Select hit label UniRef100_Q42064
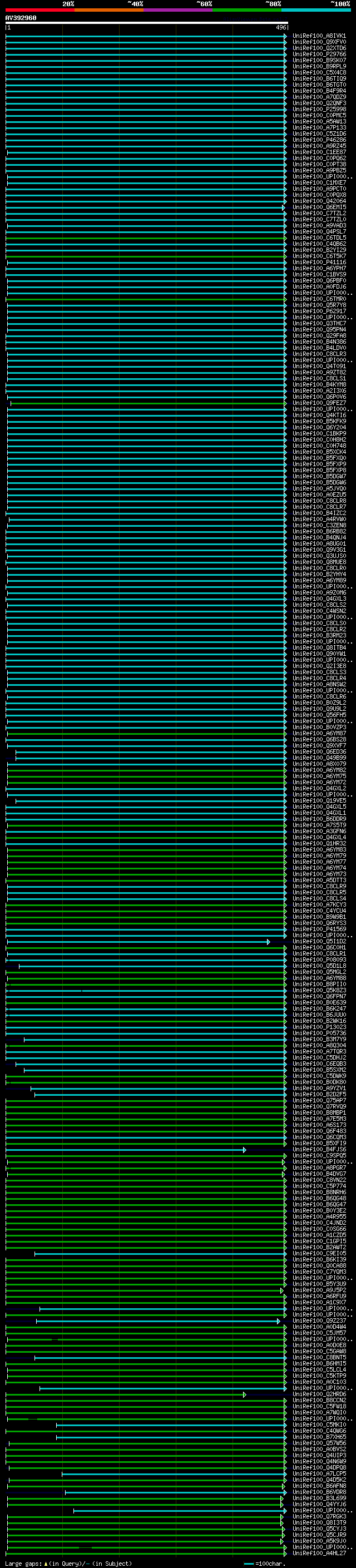Screen dimensions: 356x1568 pyautogui.click(x=319, y=201)
